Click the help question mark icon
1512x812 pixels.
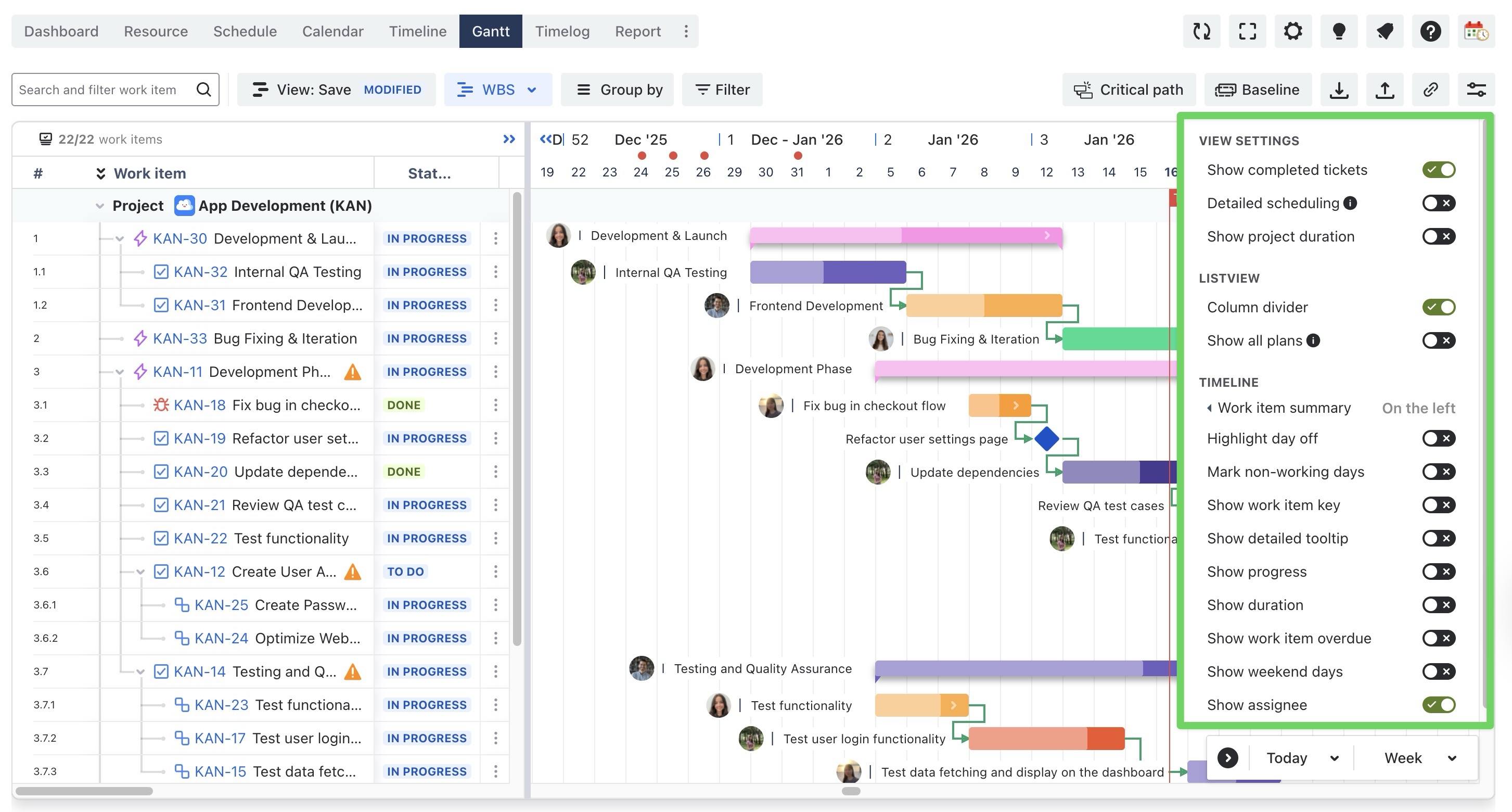[x=1430, y=31]
